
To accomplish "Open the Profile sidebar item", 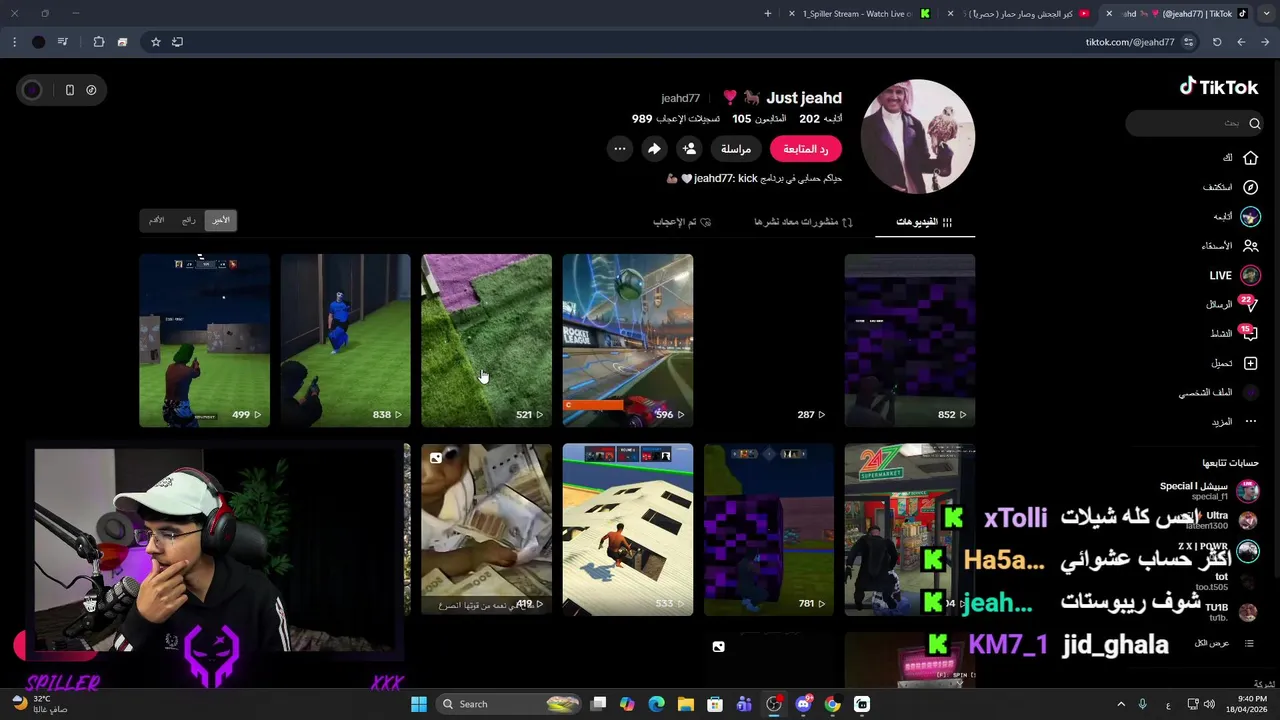I will coord(1218,393).
